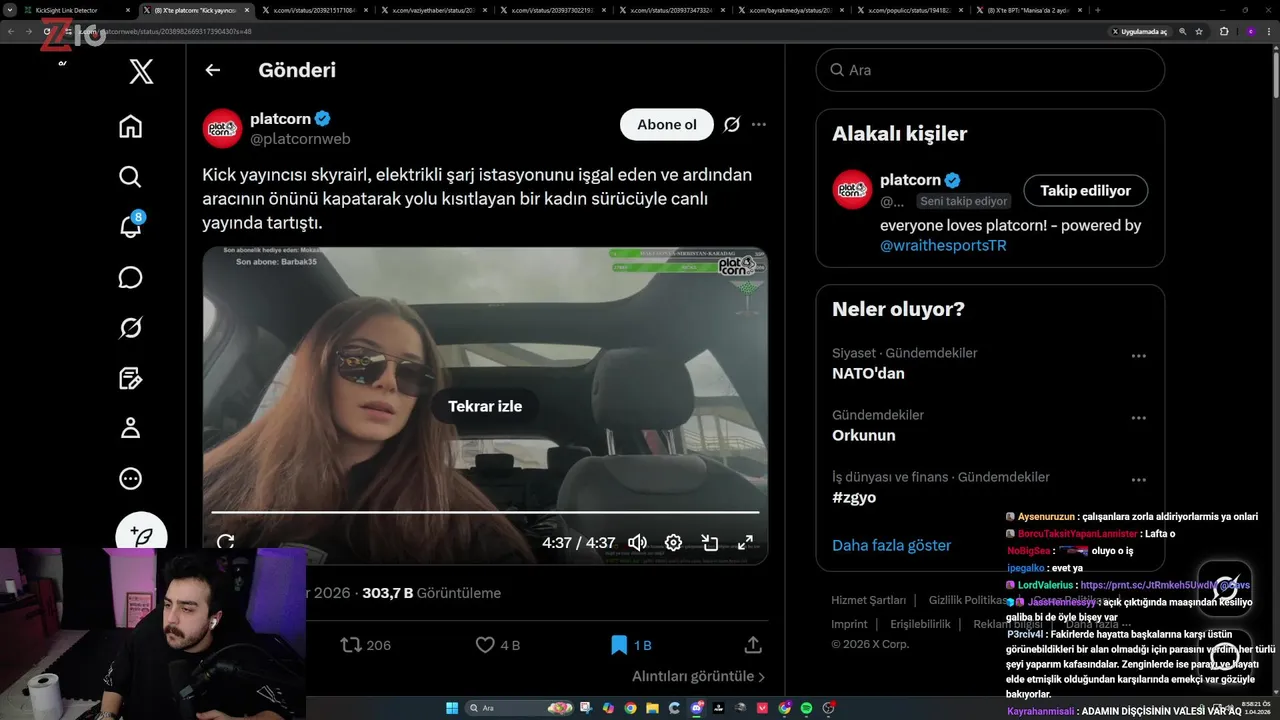Click the Abone ol subscribe button
Viewport: 1280px width, 720px height.
click(667, 125)
